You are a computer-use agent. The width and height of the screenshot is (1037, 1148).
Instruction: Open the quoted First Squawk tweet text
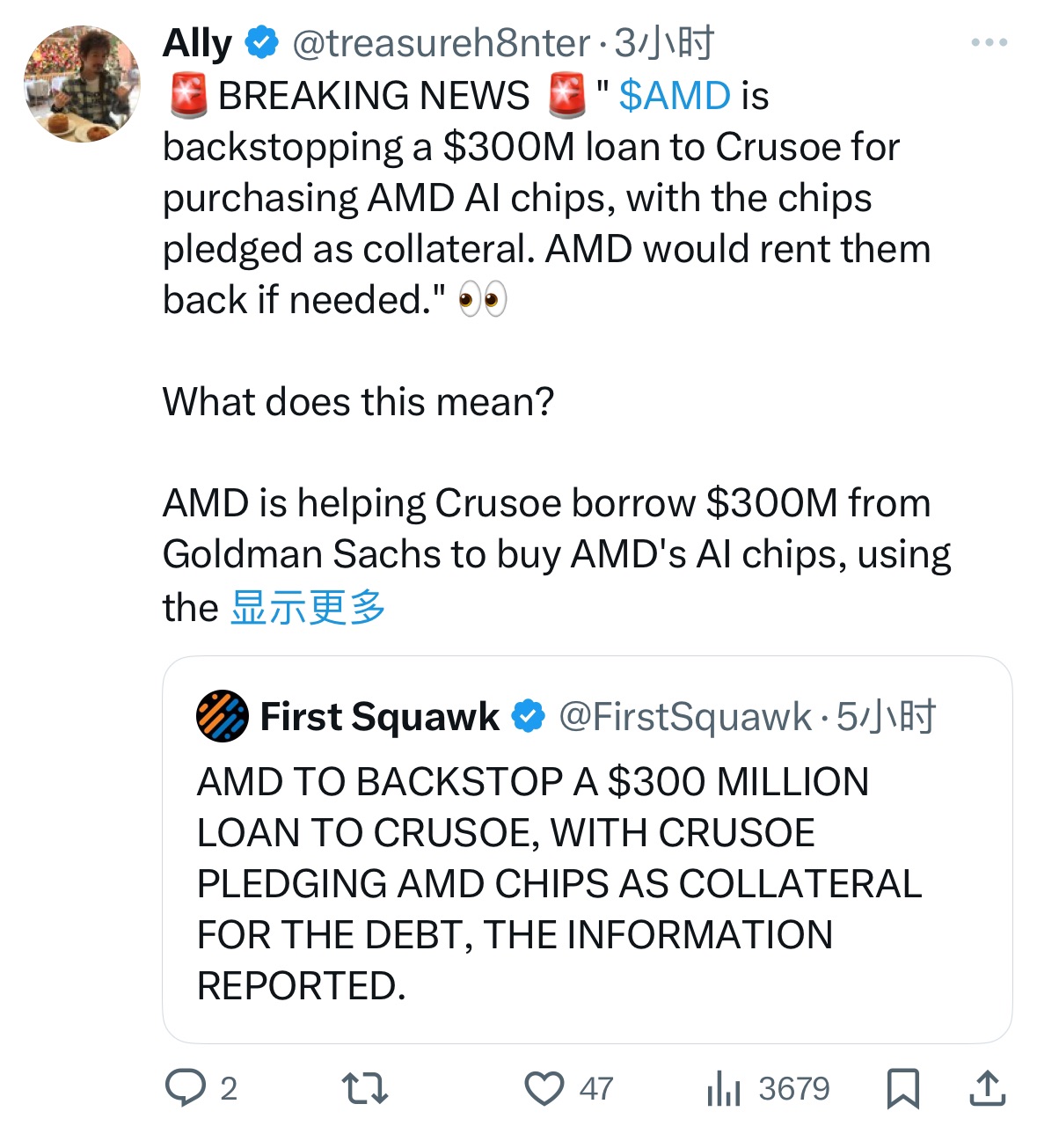pyautogui.click(x=559, y=883)
